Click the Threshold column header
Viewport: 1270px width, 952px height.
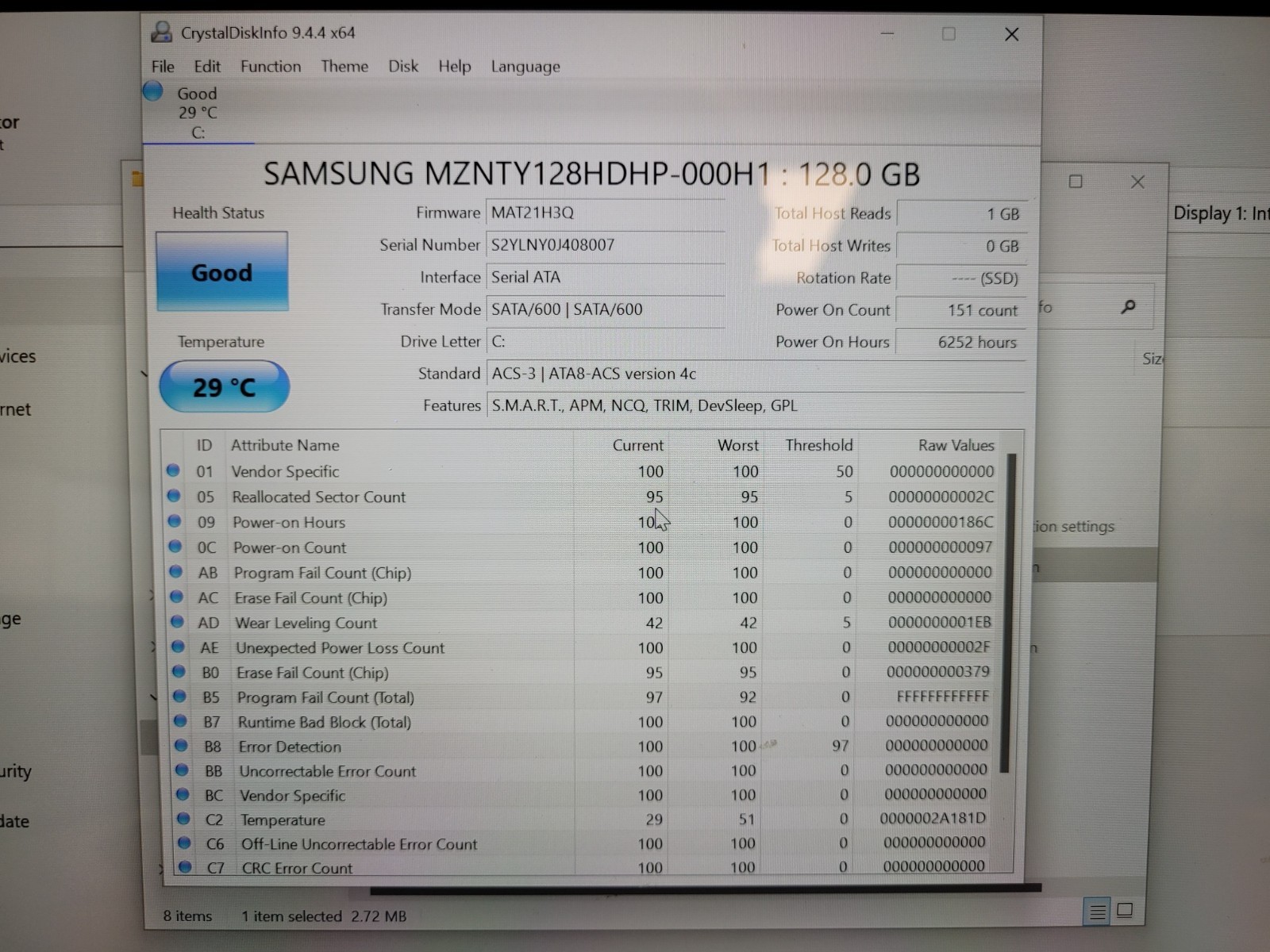coord(819,445)
